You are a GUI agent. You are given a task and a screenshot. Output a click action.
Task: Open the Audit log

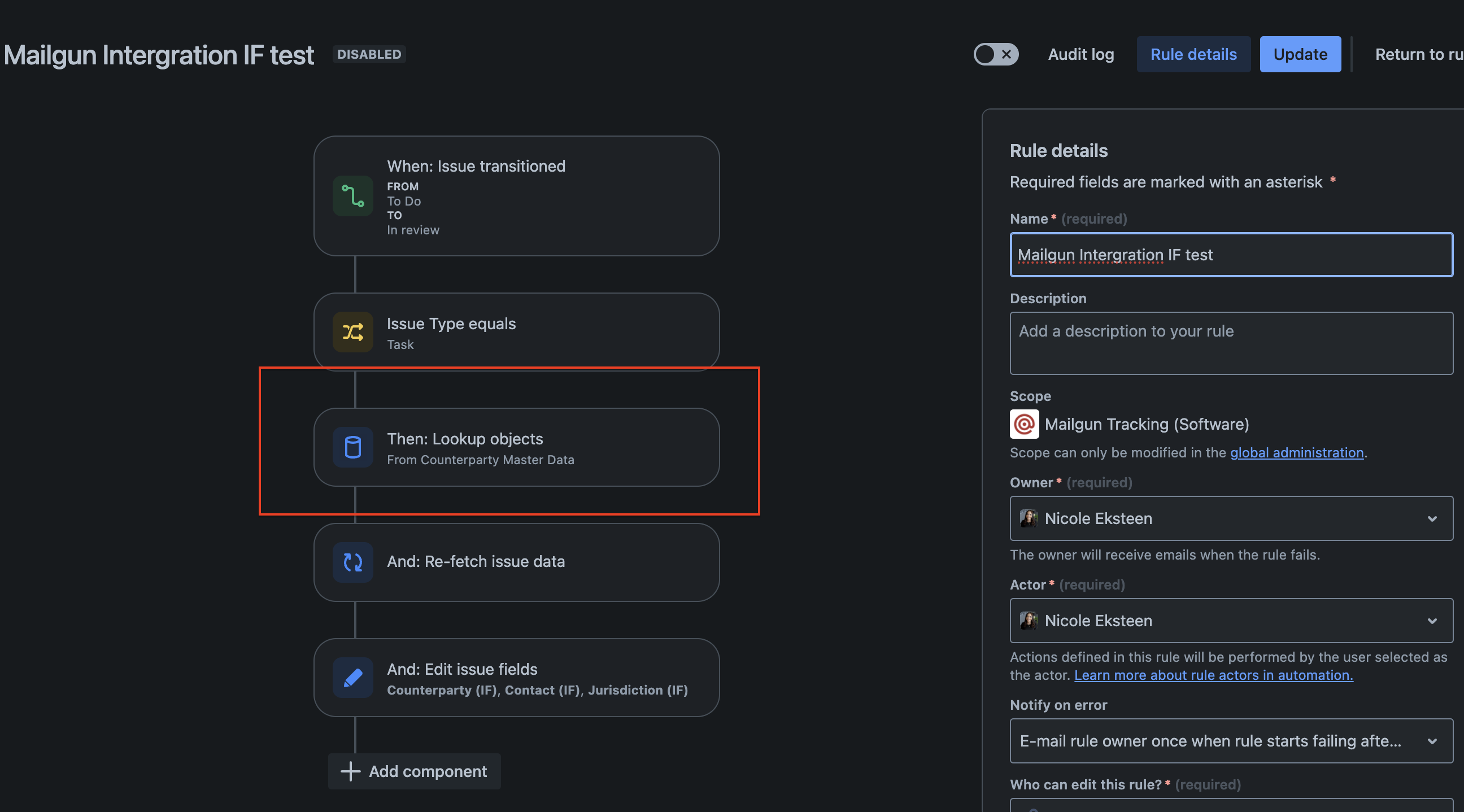[1081, 55]
